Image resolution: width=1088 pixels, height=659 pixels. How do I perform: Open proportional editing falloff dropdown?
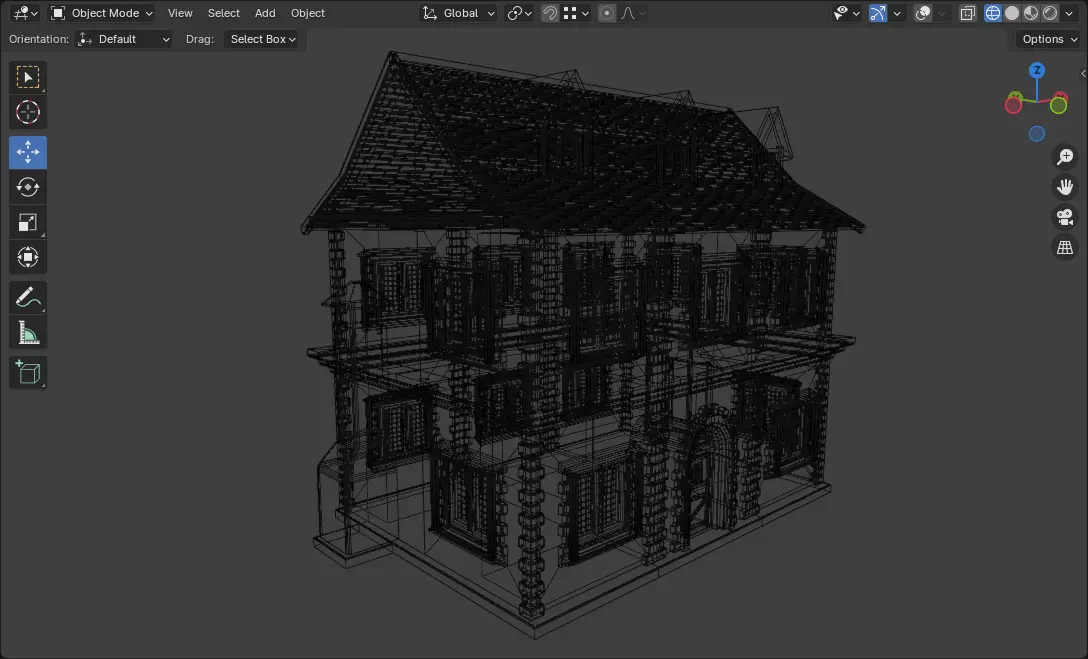click(633, 13)
